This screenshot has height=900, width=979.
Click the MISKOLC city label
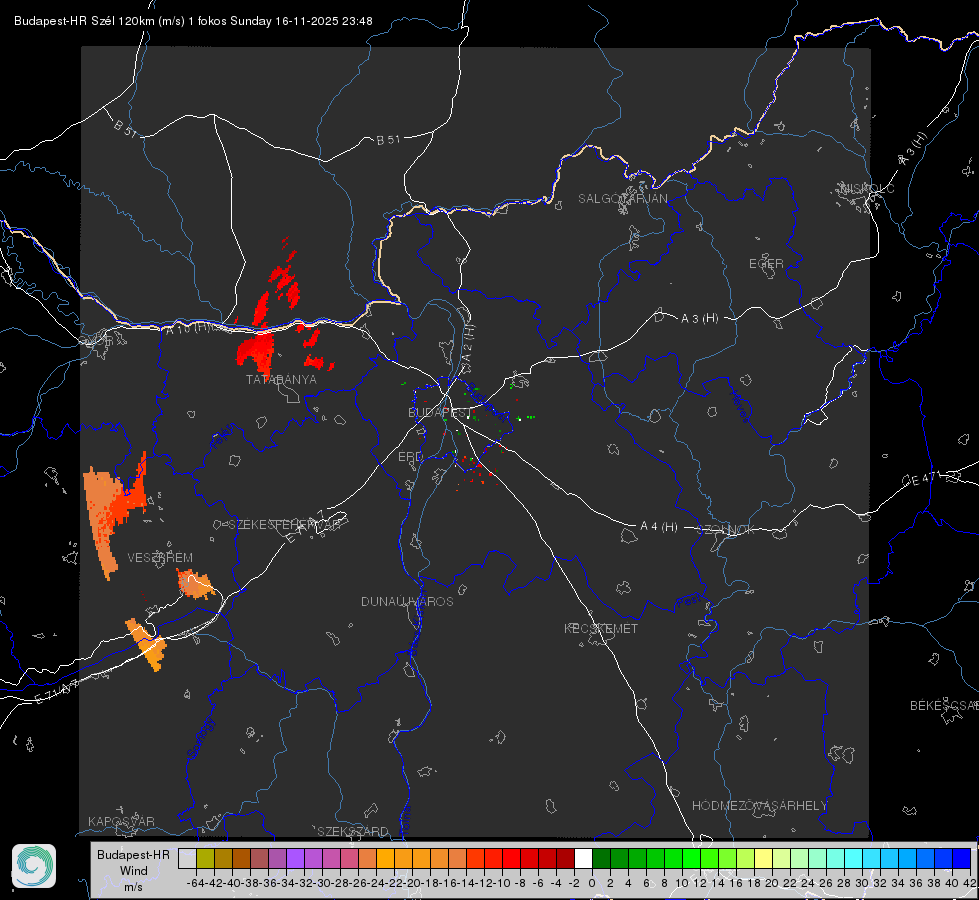click(x=867, y=188)
